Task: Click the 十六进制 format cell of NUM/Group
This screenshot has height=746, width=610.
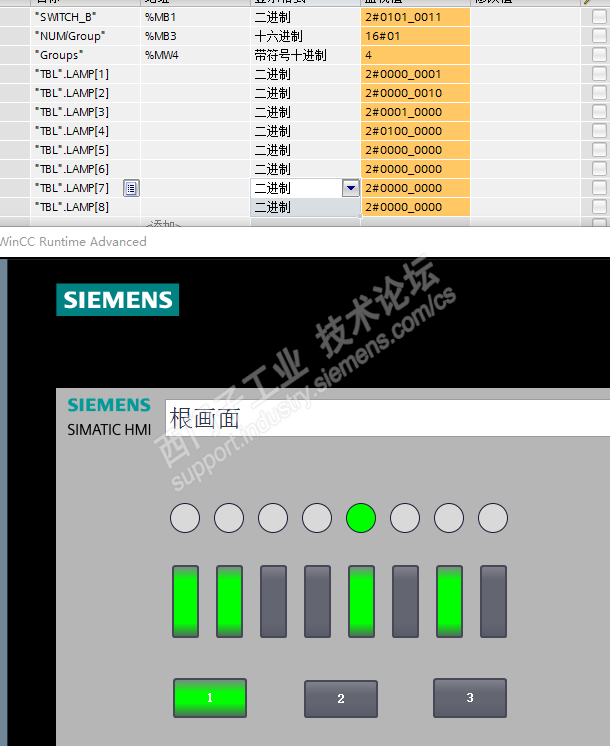Action: tap(305, 36)
